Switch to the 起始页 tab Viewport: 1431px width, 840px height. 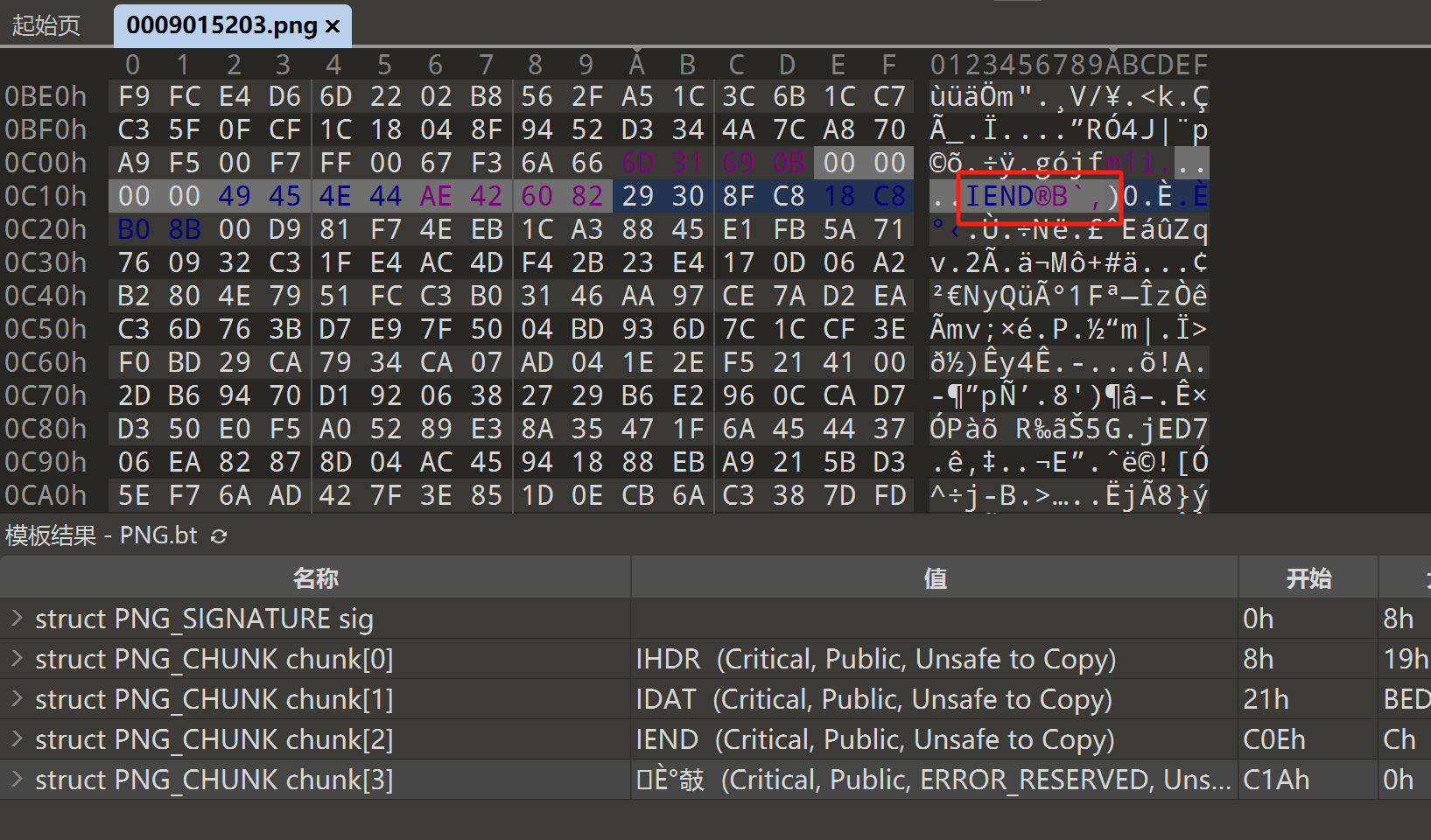46,24
